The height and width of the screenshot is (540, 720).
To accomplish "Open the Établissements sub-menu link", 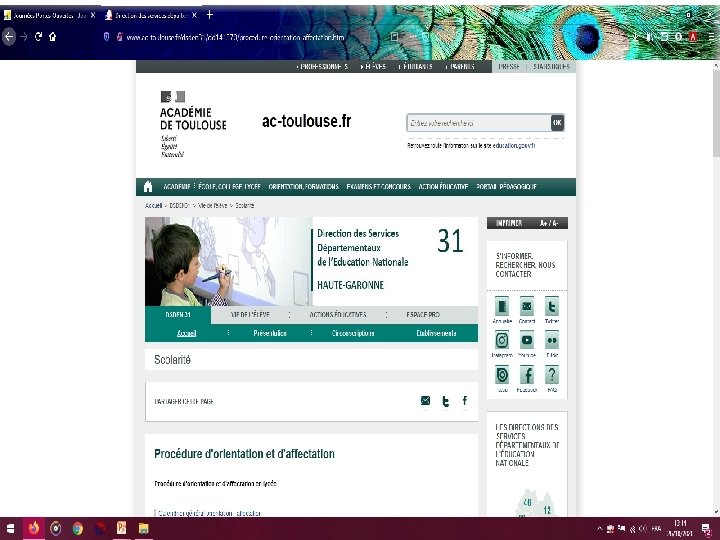I will (x=436, y=333).
